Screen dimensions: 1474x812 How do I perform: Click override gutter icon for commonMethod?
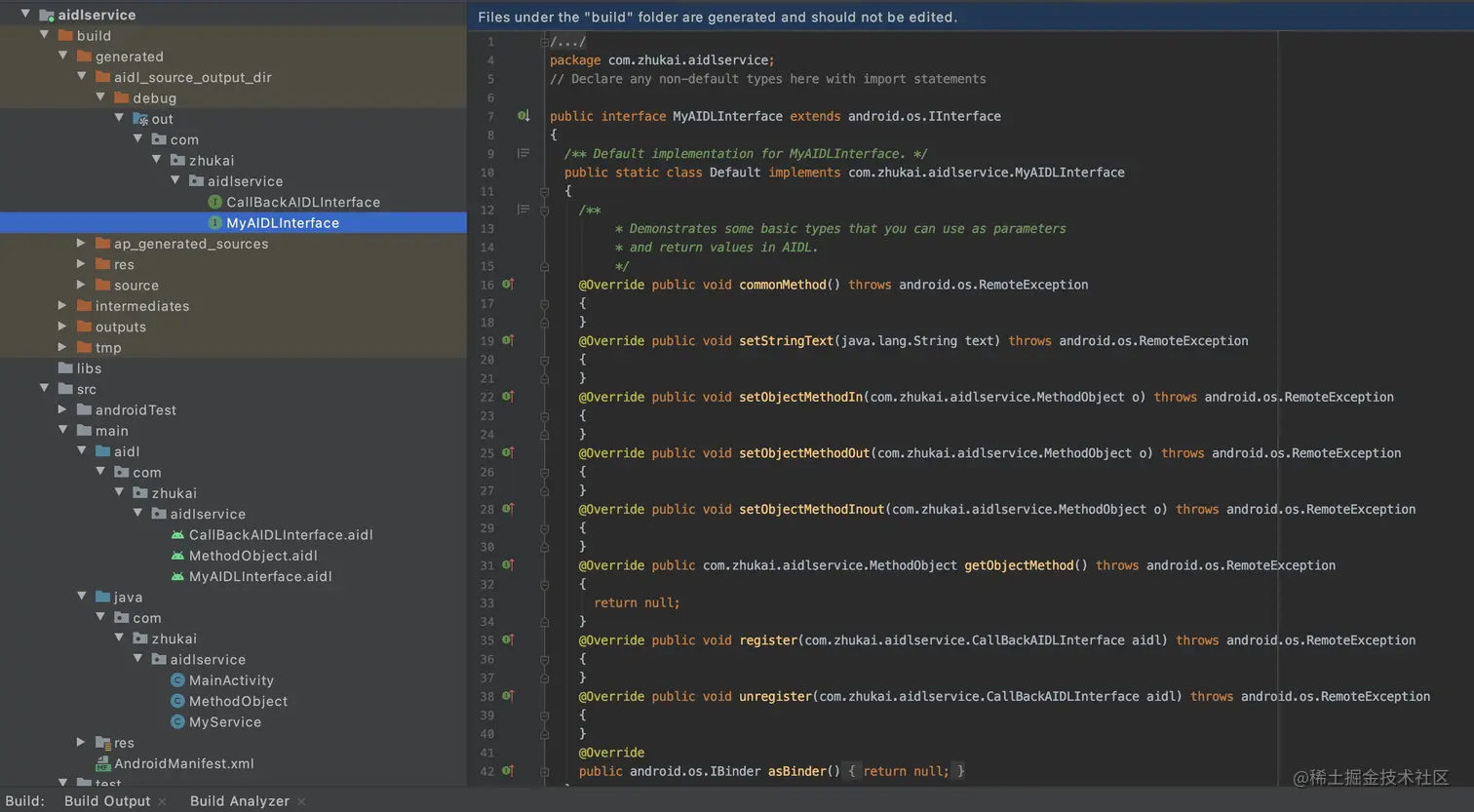click(508, 285)
